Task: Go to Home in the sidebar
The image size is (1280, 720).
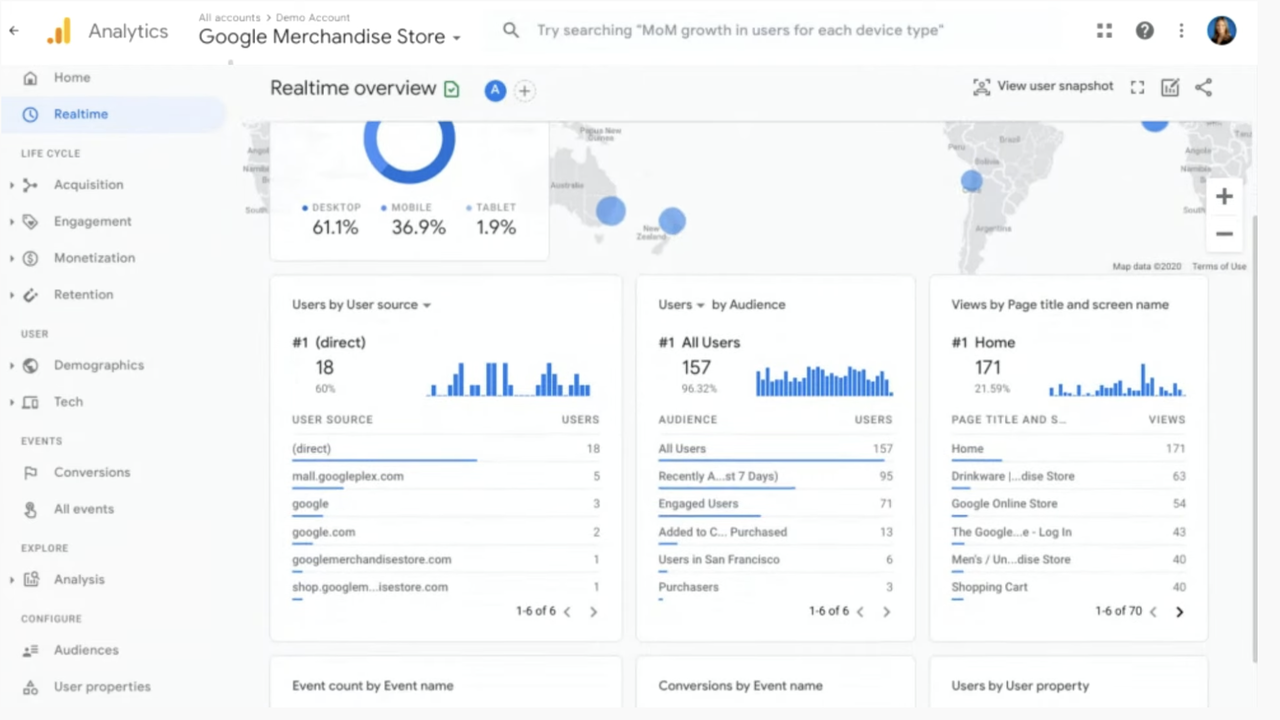Action: (71, 77)
